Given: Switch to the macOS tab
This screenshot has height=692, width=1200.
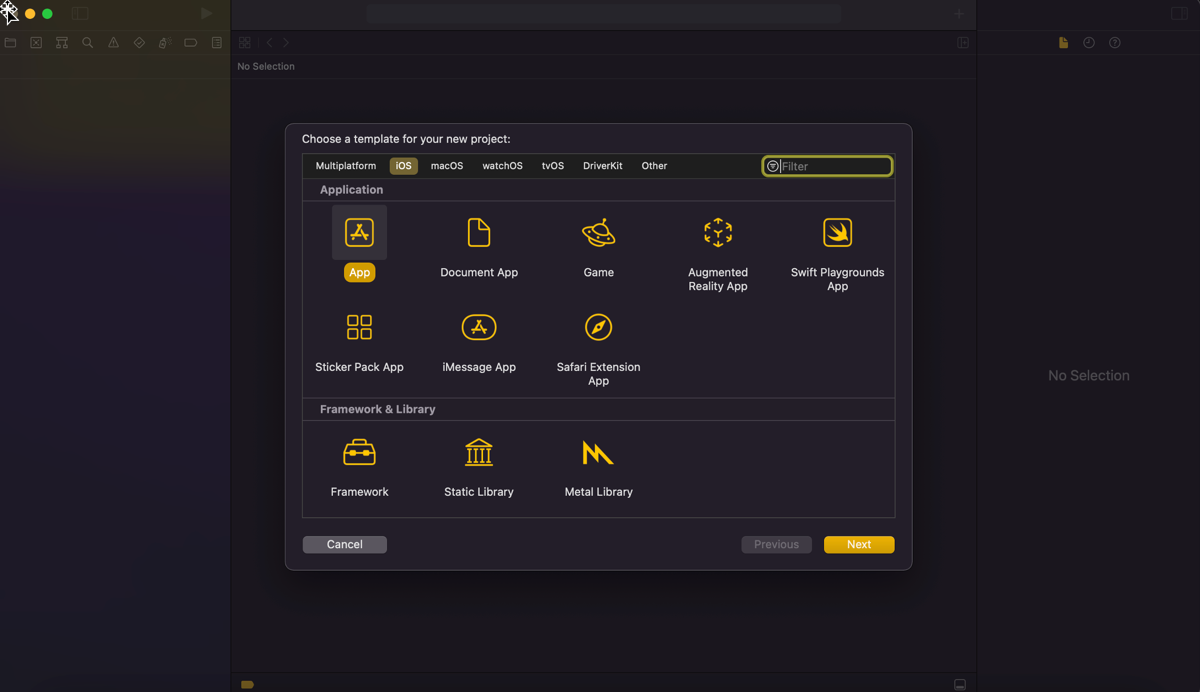Looking at the screenshot, I should point(447,166).
